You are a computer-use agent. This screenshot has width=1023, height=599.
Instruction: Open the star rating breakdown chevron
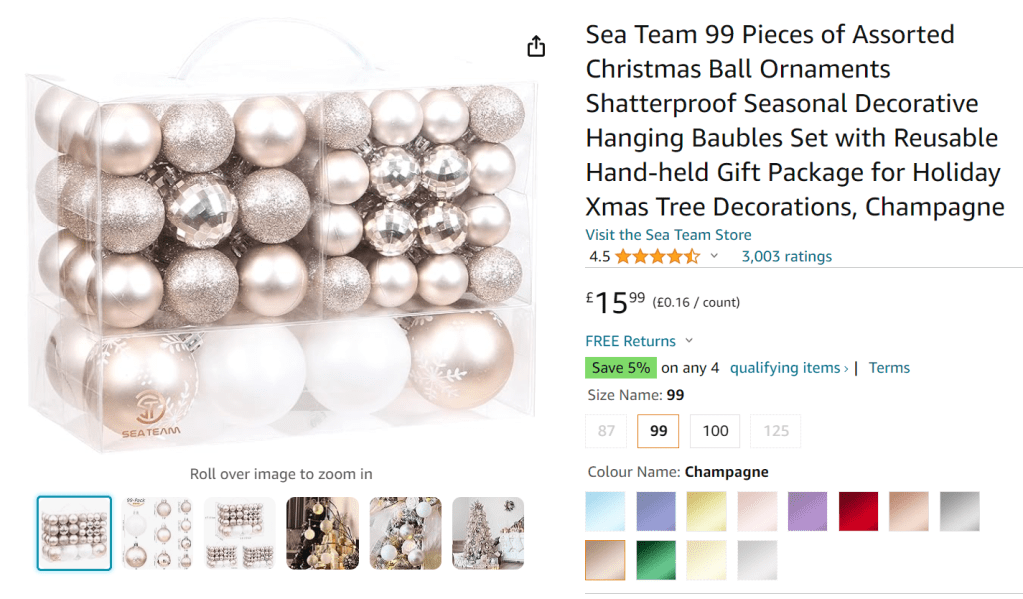(x=714, y=257)
